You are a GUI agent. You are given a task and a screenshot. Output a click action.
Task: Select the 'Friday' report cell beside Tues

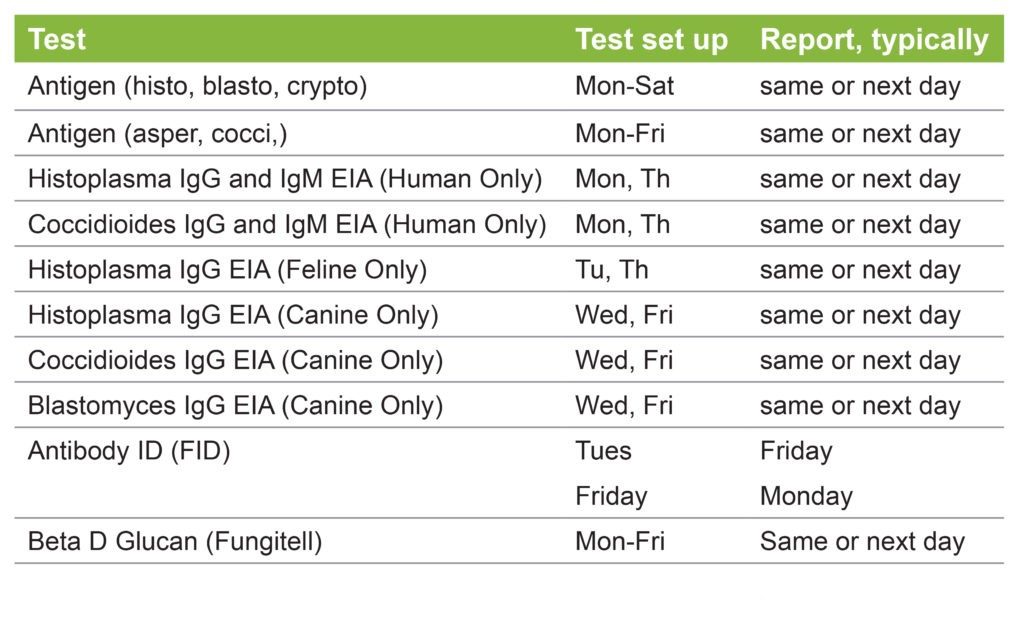[x=796, y=451]
